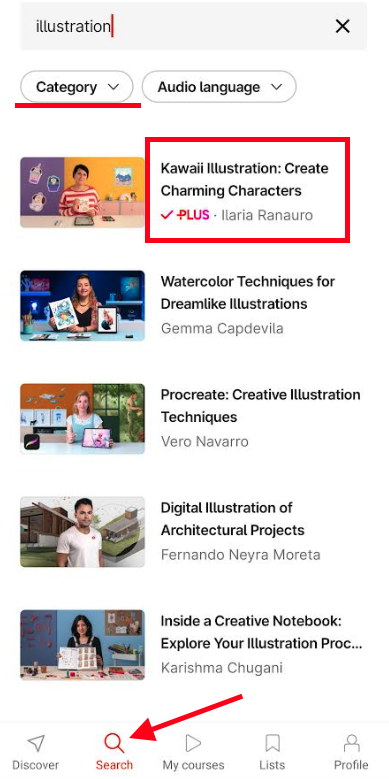Tap the PLUS badge on Kawaii course
389x779 pixels.
(x=185, y=215)
